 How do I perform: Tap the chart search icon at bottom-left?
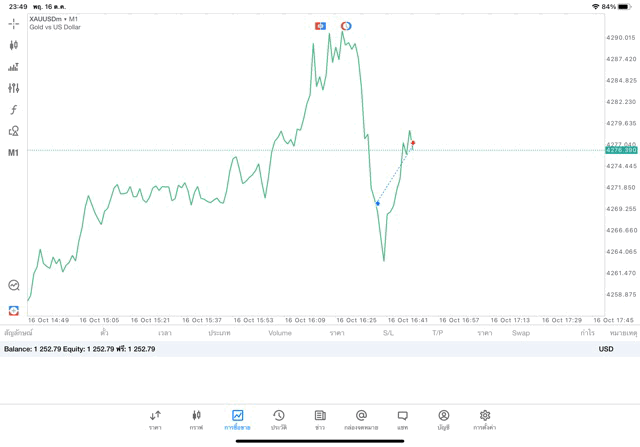[x=13, y=286]
